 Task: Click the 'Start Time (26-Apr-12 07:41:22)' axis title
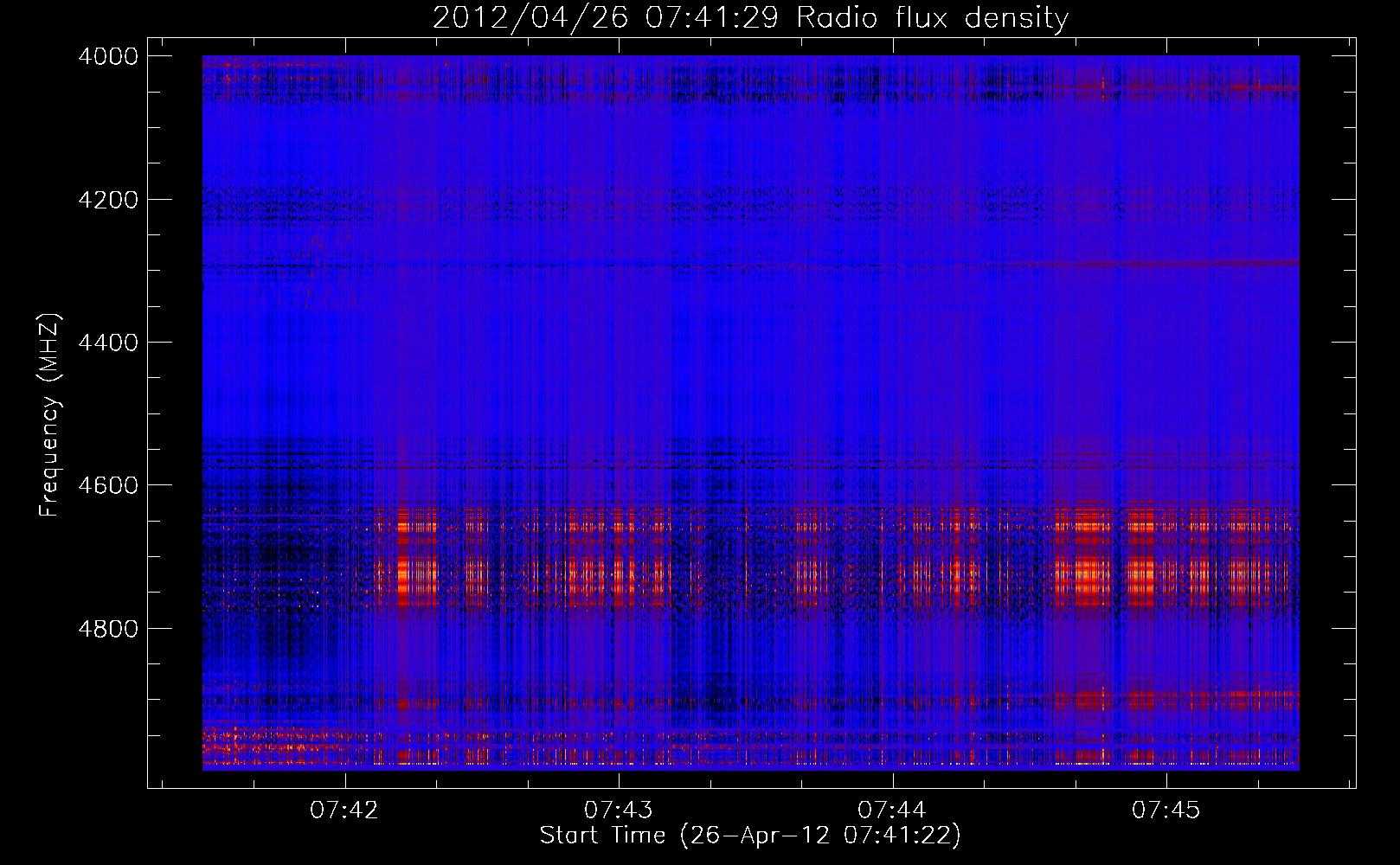point(750,836)
